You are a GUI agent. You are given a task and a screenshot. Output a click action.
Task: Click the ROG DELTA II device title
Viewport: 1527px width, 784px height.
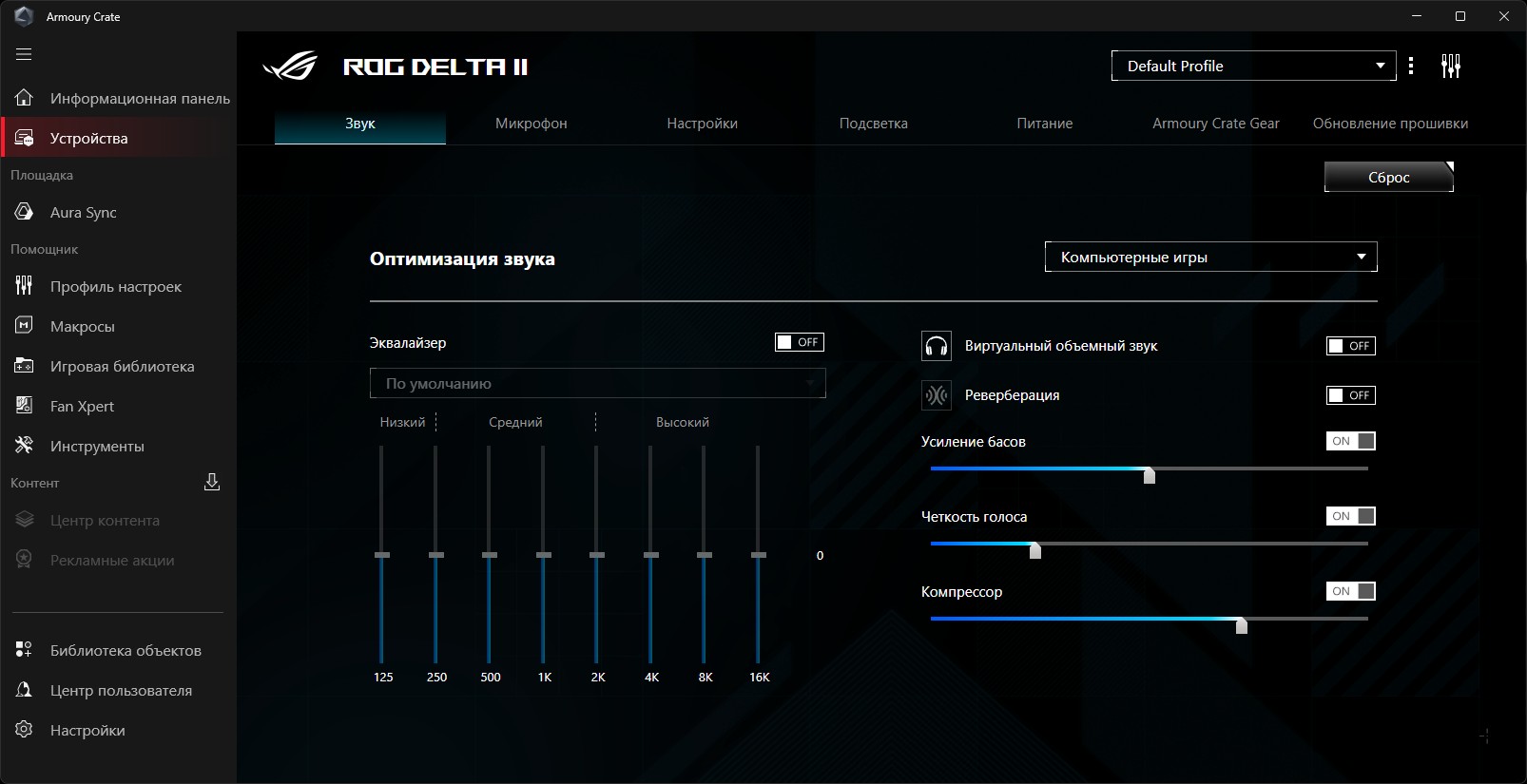[435, 67]
